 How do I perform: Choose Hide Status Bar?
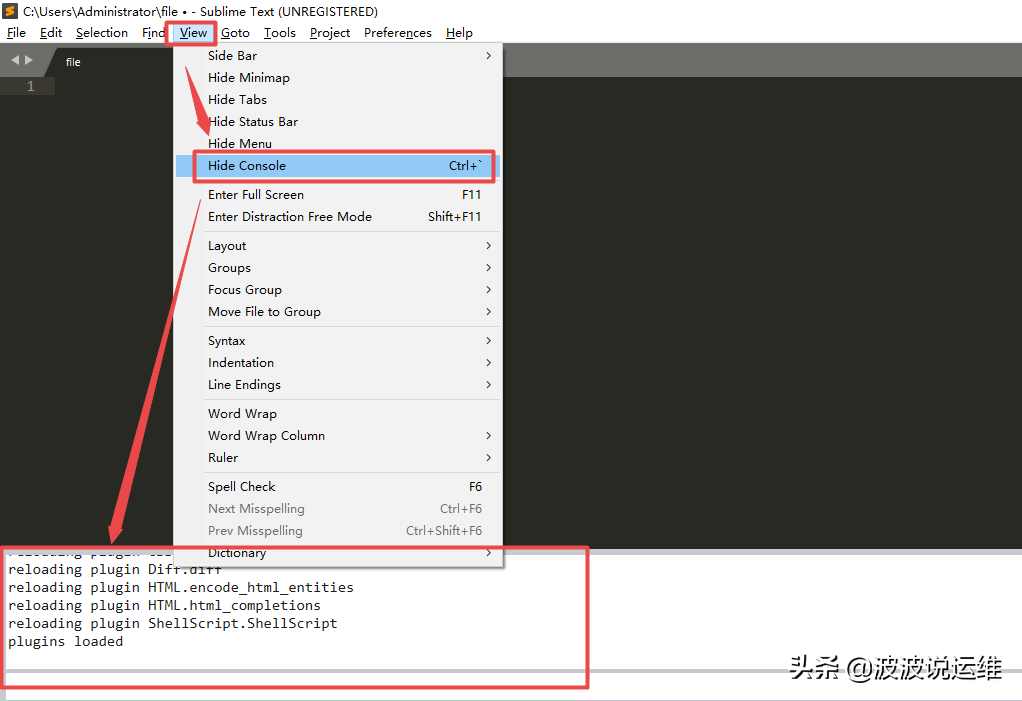[338, 122]
